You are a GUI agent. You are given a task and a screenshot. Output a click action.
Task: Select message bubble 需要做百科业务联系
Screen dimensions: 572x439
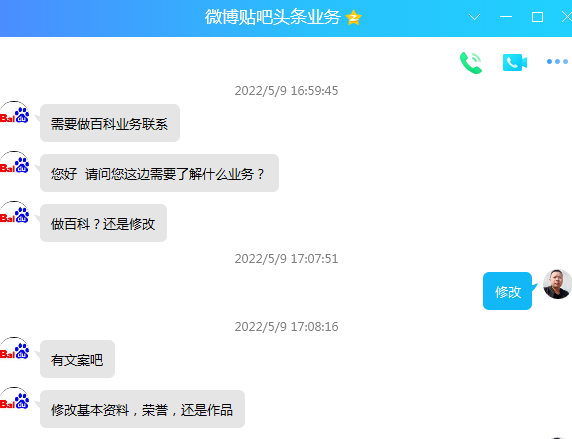pos(110,123)
